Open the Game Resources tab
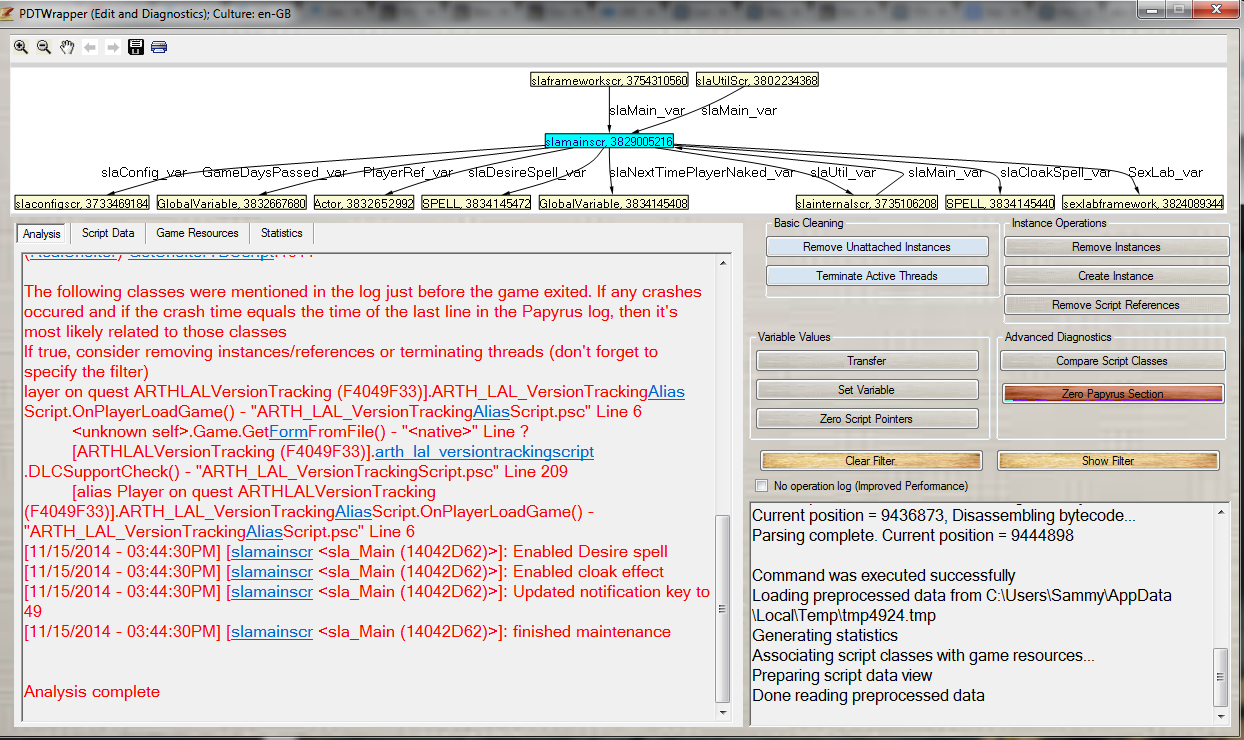The width and height of the screenshot is (1244, 740). (x=197, y=233)
